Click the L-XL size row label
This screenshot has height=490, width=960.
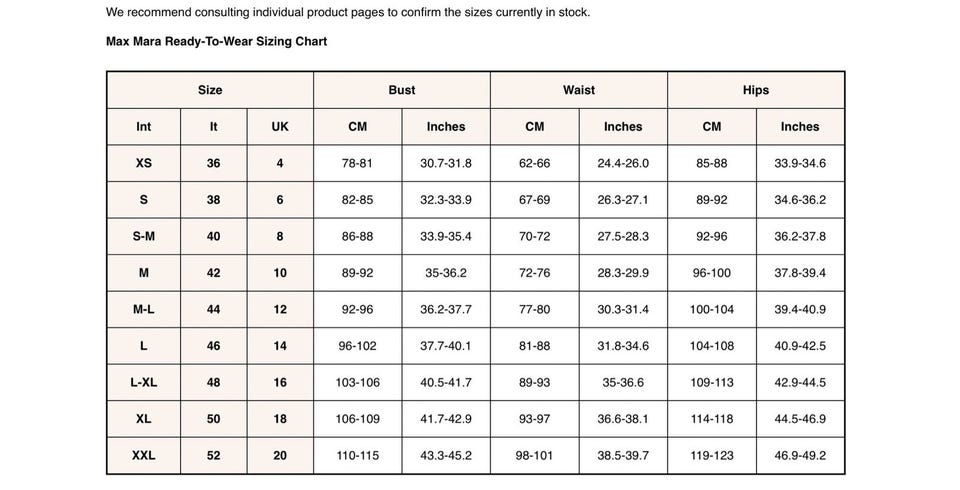144,382
